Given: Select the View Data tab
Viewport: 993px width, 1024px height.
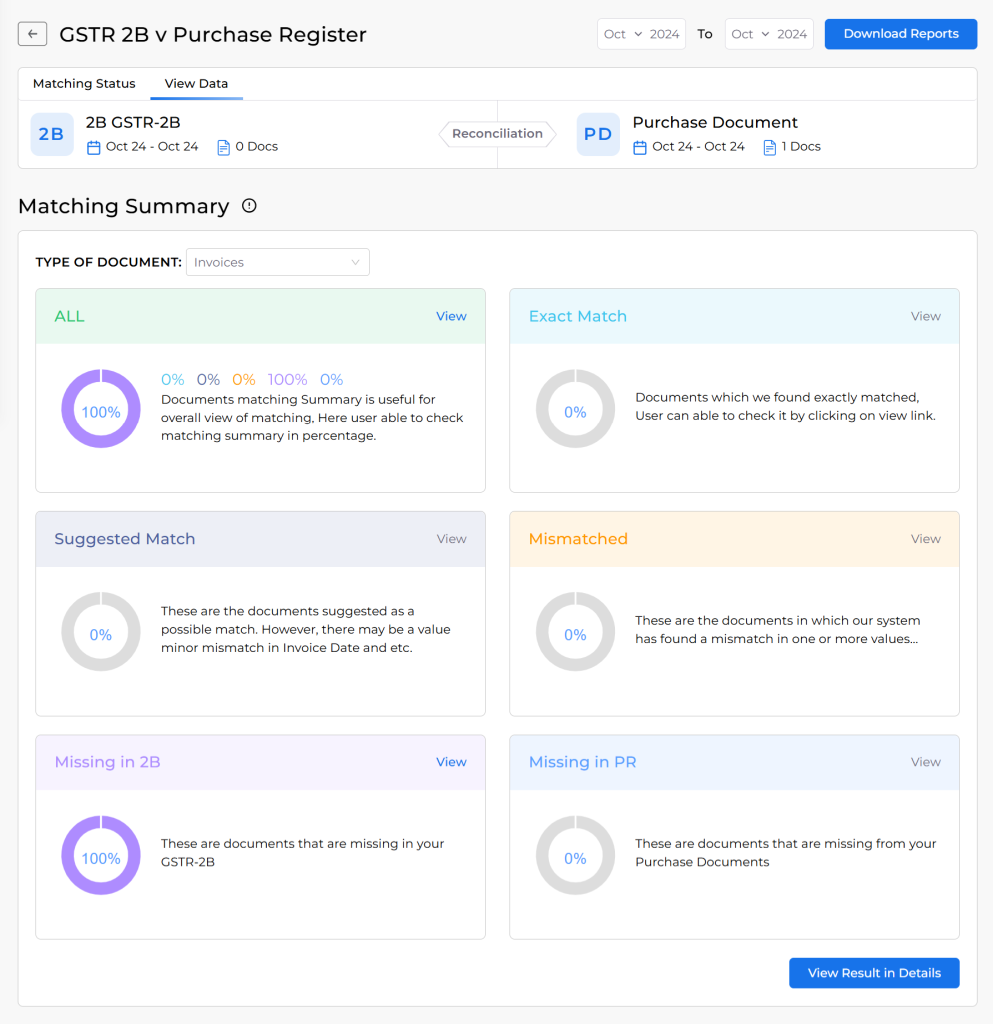Looking at the screenshot, I should pos(197,84).
